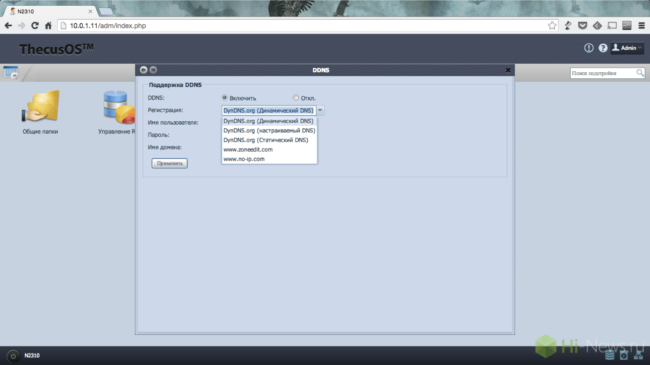Click the Имя пользователя label

(173, 123)
